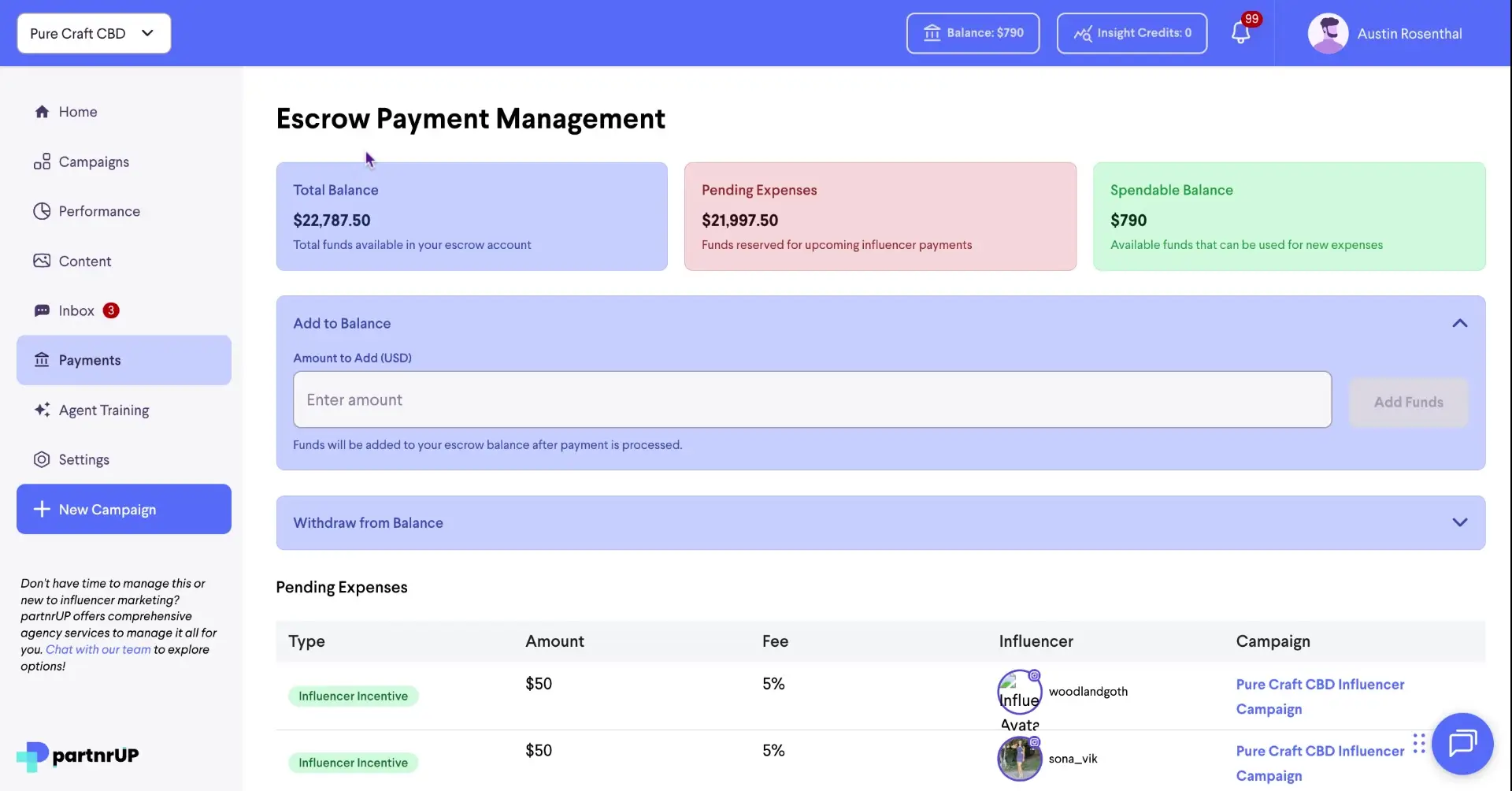Select the Home icon in sidebar
1512x791 pixels.
click(x=42, y=111)
